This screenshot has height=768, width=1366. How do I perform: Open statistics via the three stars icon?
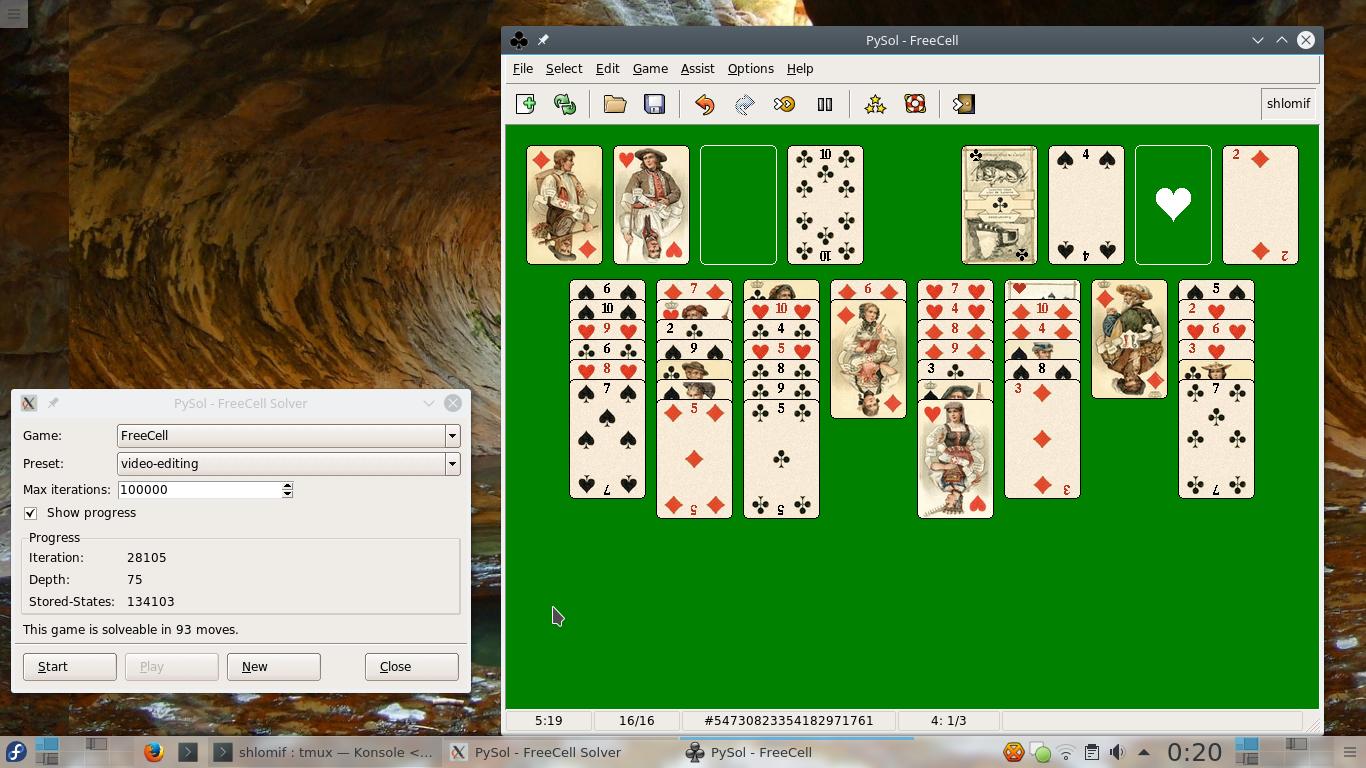coord(875,104)
